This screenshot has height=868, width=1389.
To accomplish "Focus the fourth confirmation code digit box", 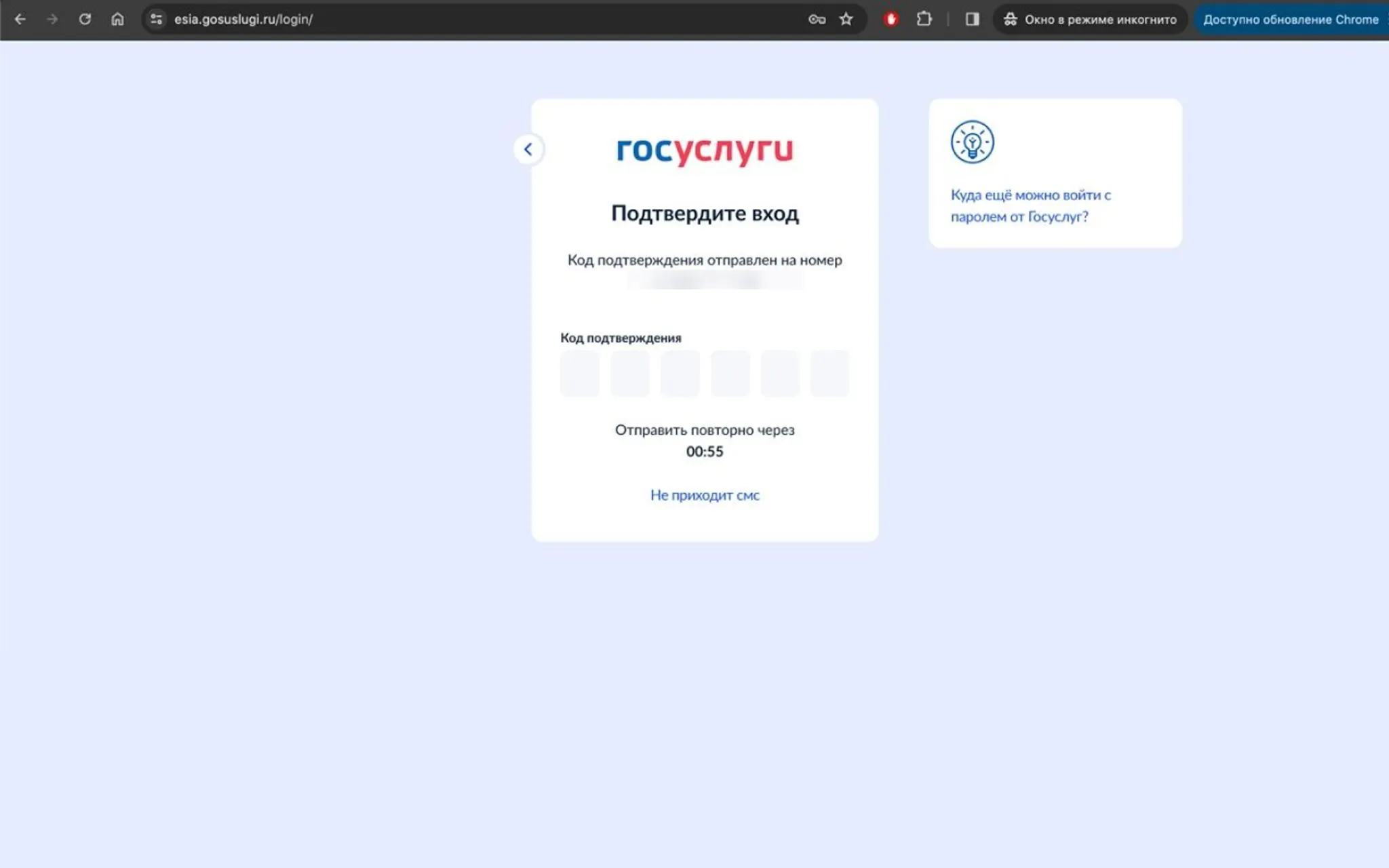I will (x=730, y=373).
